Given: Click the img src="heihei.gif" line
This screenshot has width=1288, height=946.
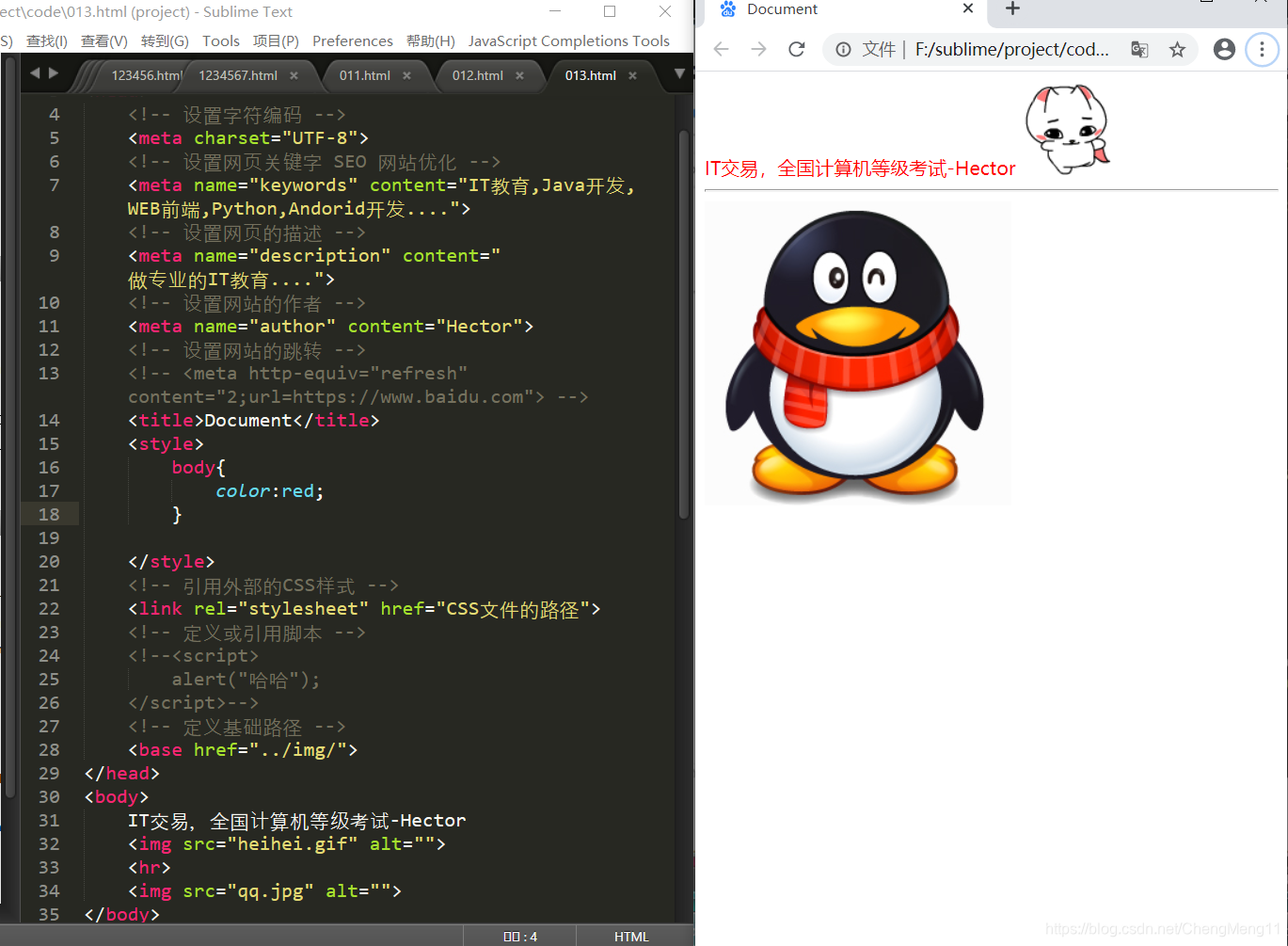Looking at the screenshot, I should (287, 844).
